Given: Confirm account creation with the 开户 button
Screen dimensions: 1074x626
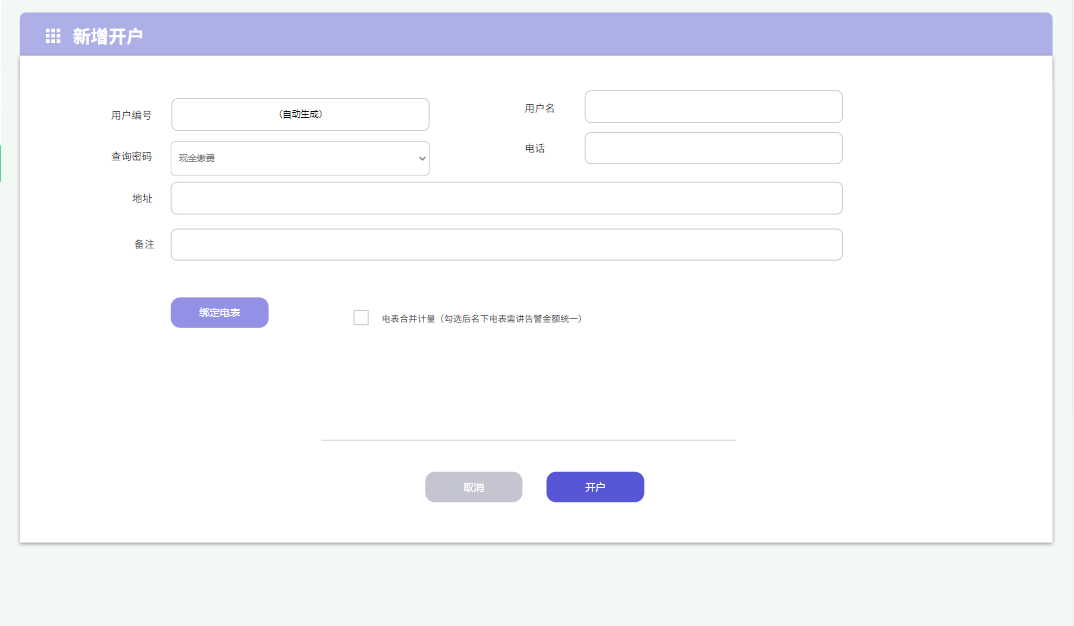Looking at the screenshot, I should [x=595, y=487].
